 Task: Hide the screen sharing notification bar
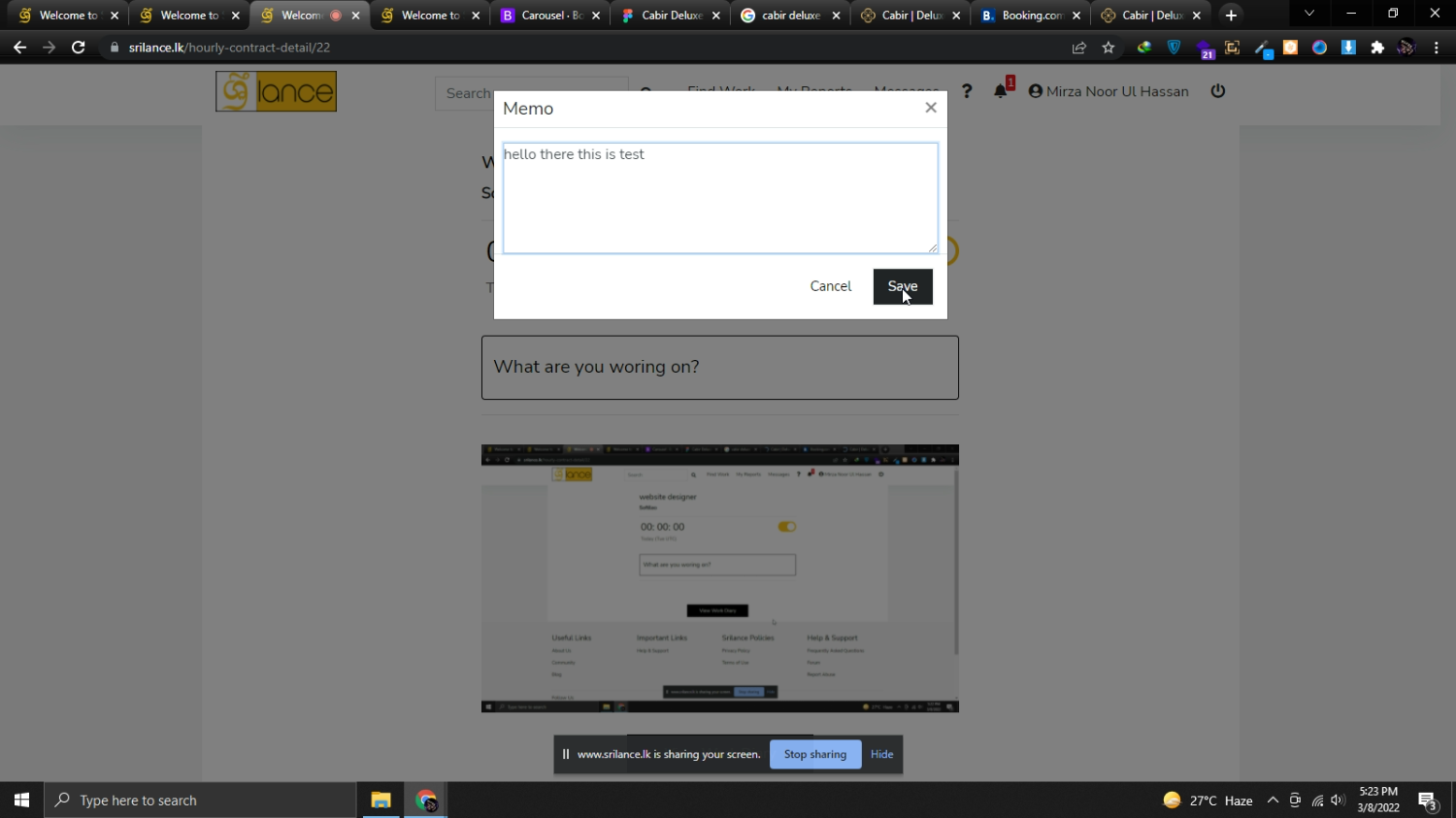pyautogui.click(x=881, y=754)
